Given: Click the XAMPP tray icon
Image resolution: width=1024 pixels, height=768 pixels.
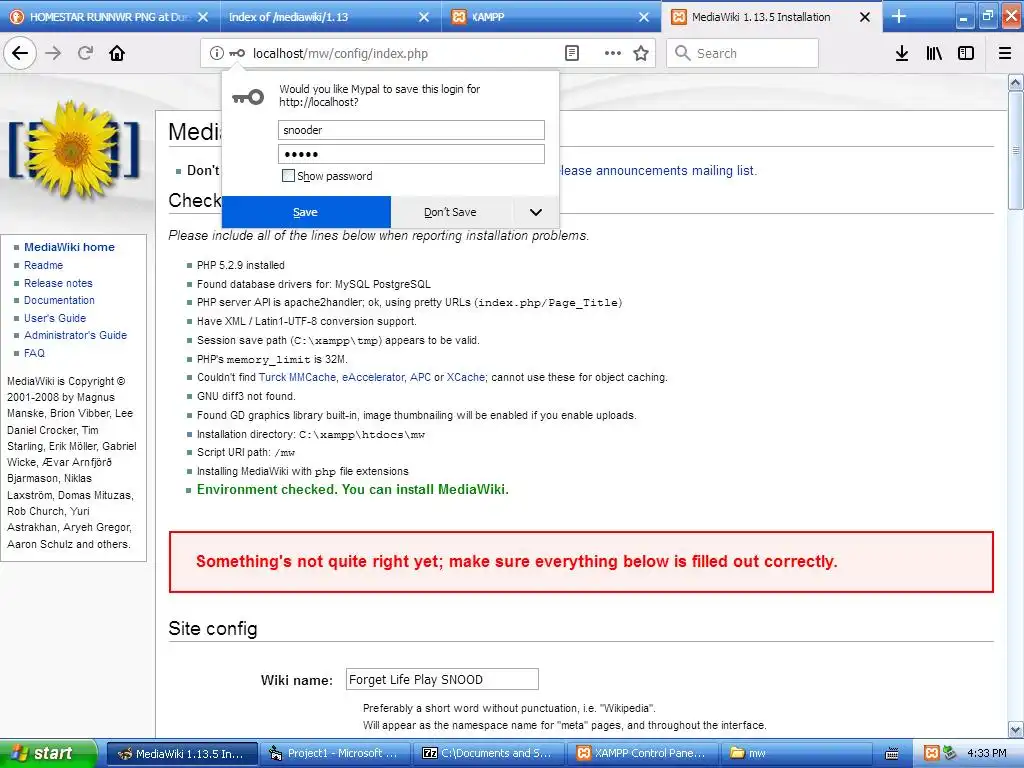Looking at the screenshot, I should pos(932,753).
